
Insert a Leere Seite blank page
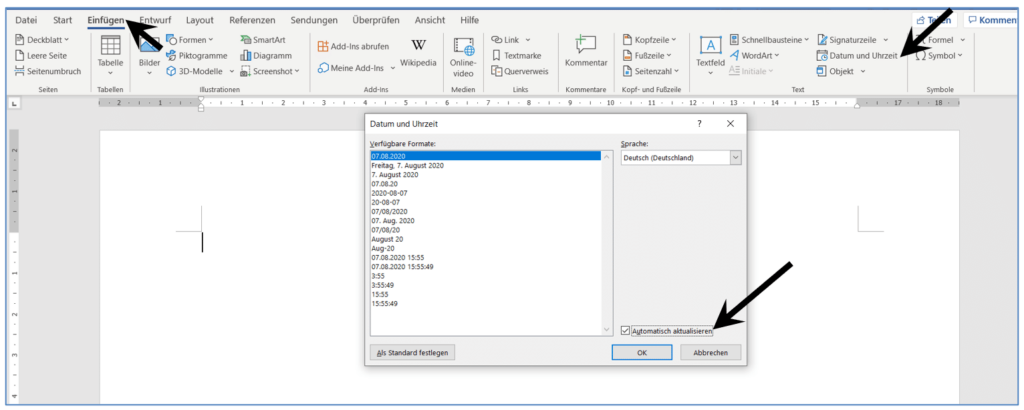click(40, 55)
